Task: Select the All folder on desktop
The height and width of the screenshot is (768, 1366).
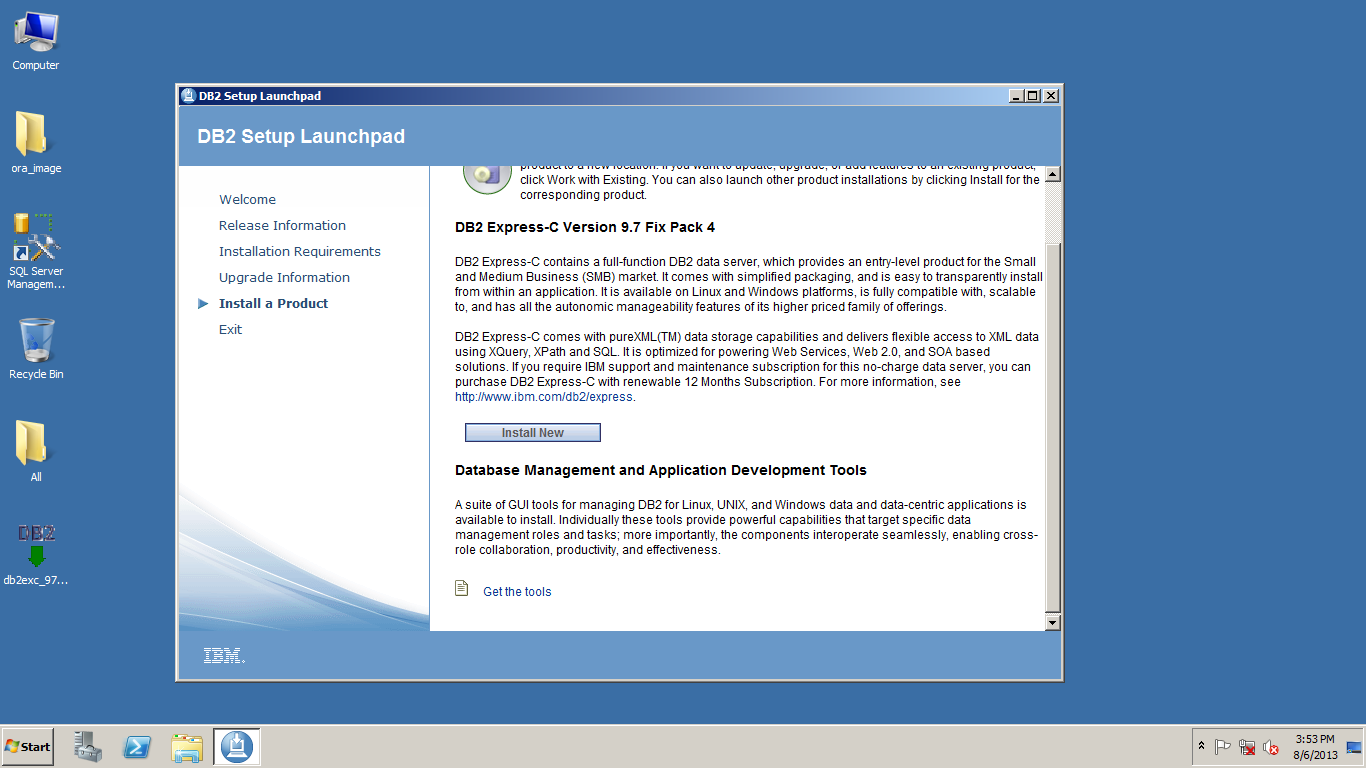Action: click(x=36, y=452)
